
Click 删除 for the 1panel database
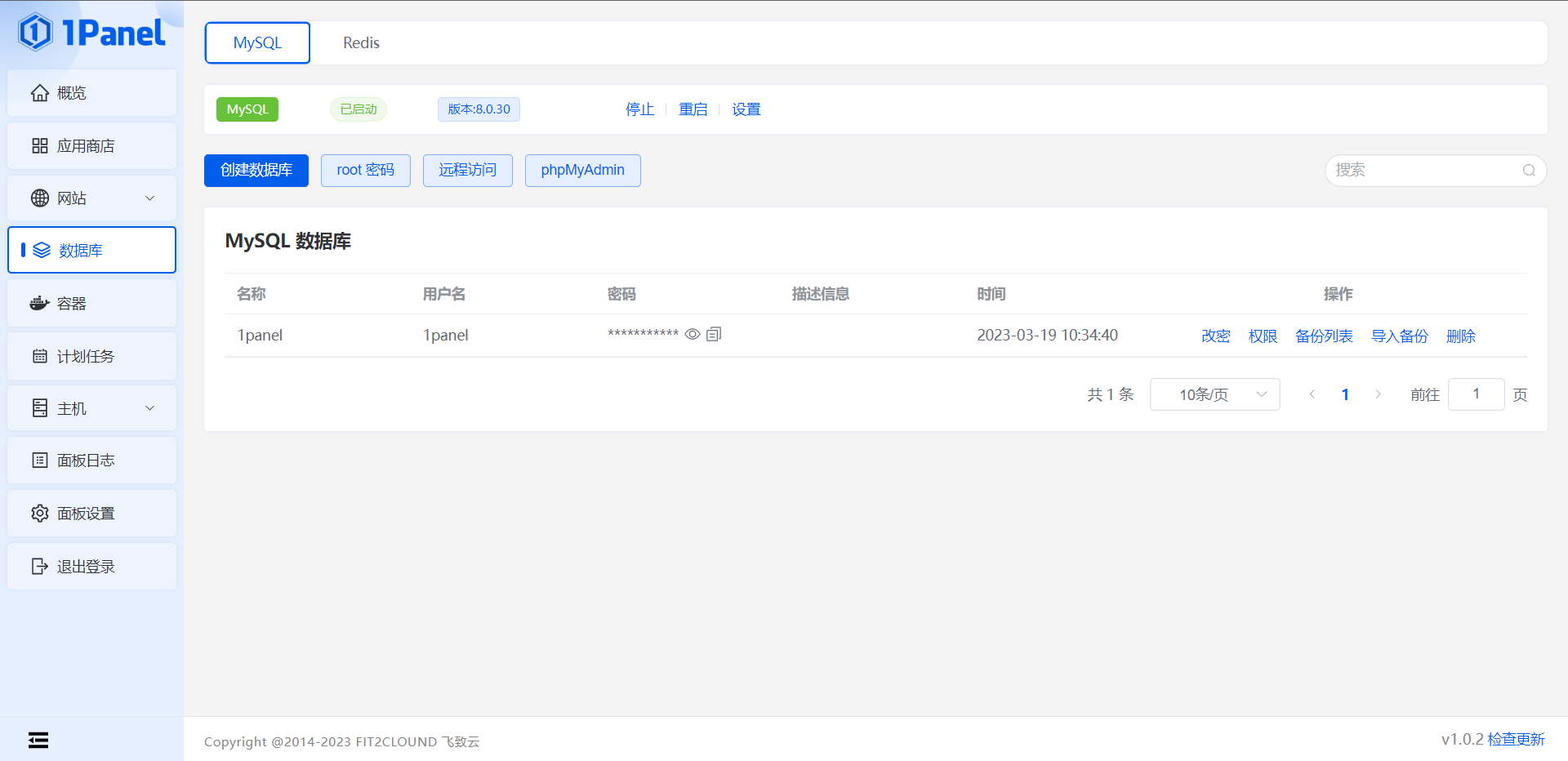pyautogui.click(x=1461, y=336)
